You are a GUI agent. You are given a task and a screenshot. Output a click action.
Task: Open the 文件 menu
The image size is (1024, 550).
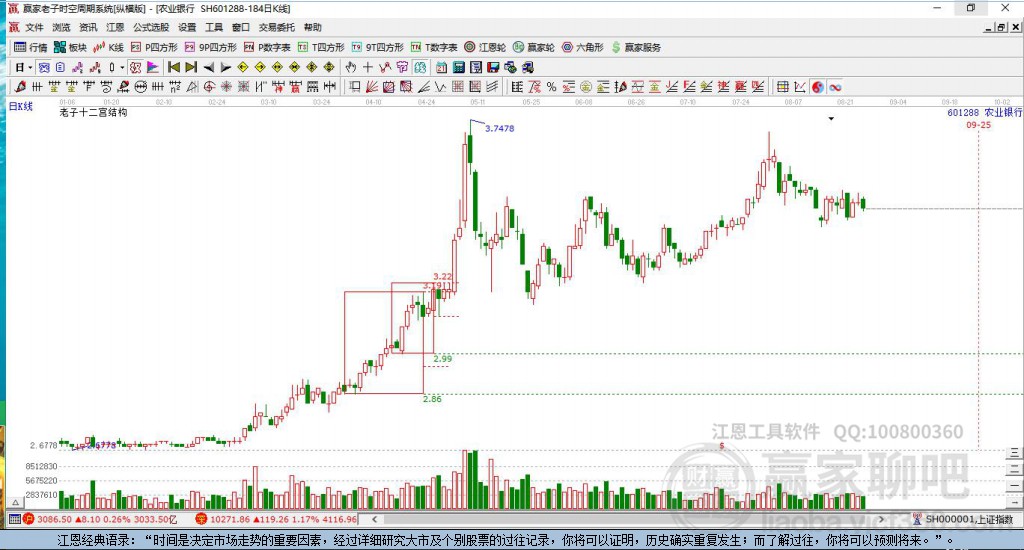coord(34,27)
